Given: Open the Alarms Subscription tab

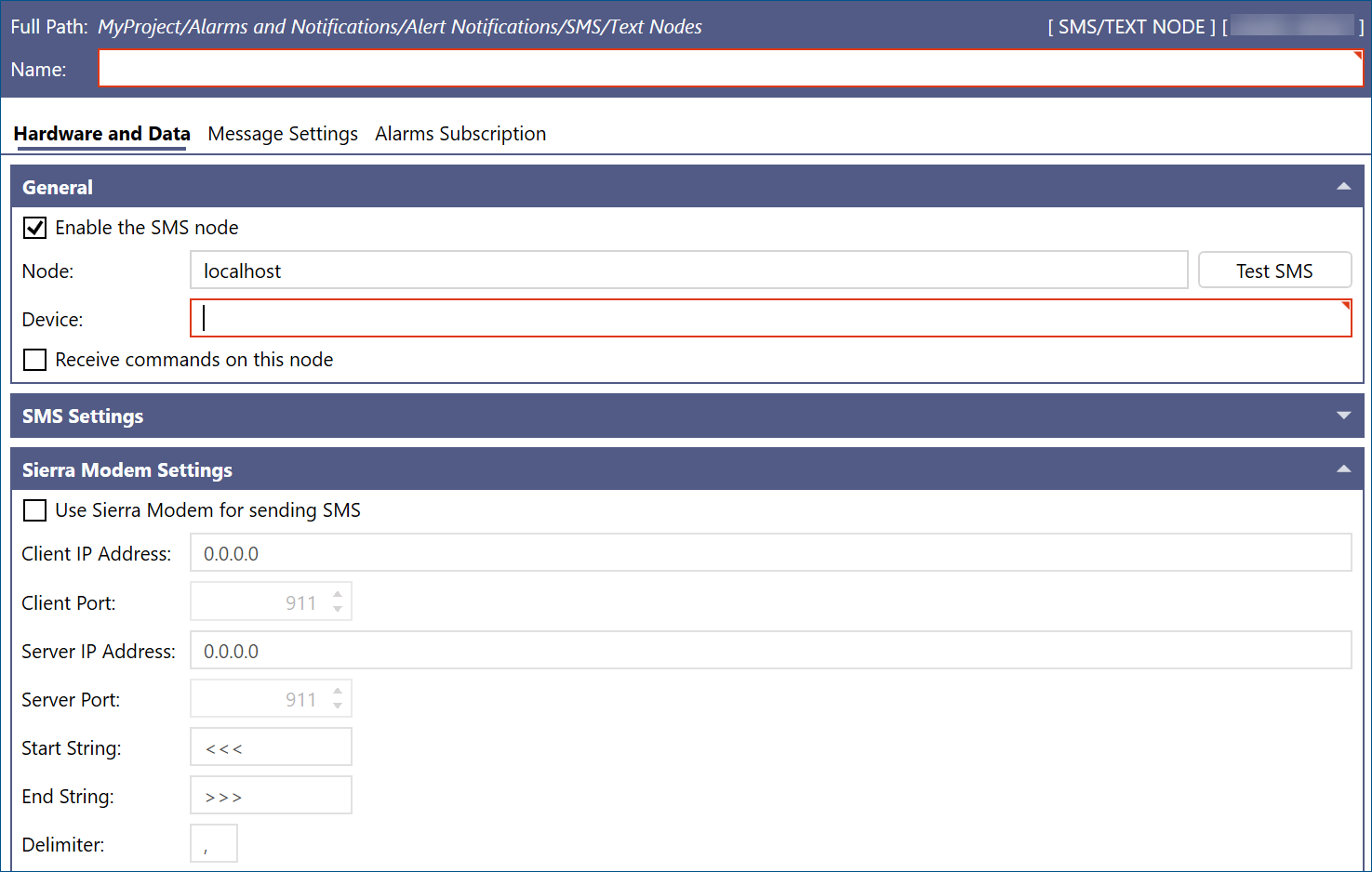Looking at the screenshot, I should pos(460,134).
